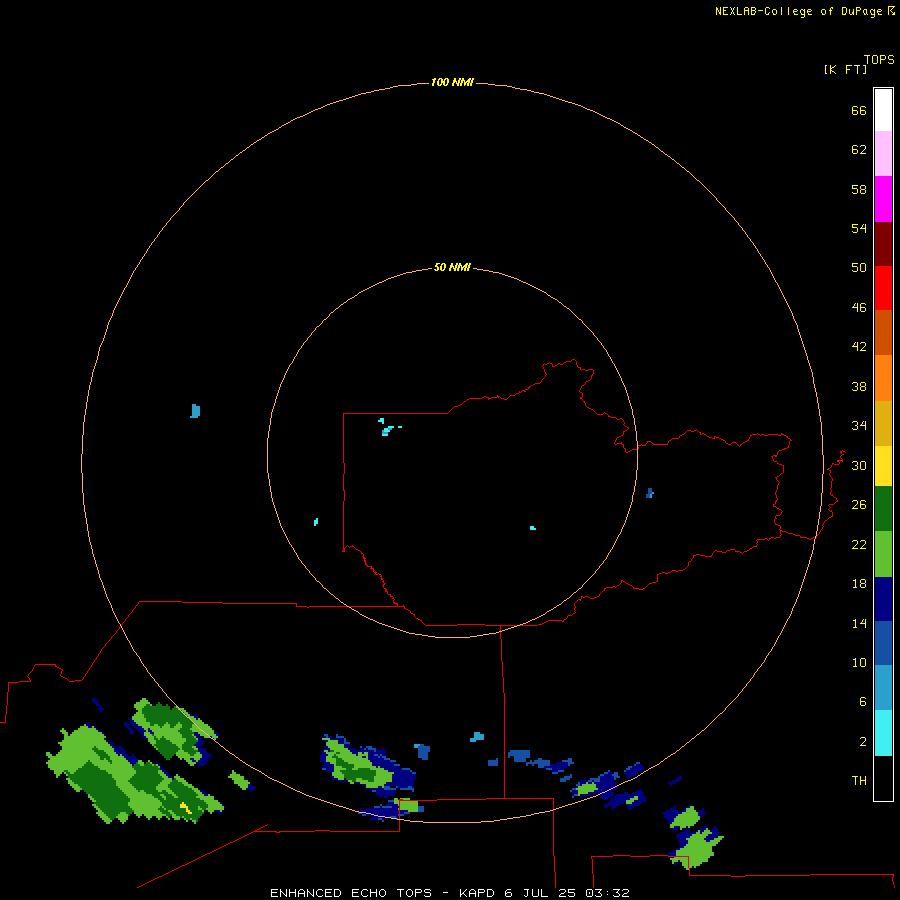
Task: Click the ENHANCED ECHO TOPS KAPD caption
Action: (449, 893)
